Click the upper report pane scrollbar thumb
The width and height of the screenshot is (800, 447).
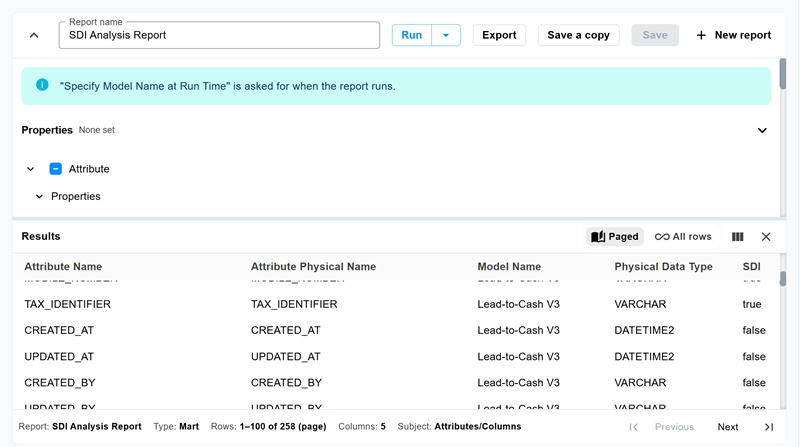tap(783, 74)
